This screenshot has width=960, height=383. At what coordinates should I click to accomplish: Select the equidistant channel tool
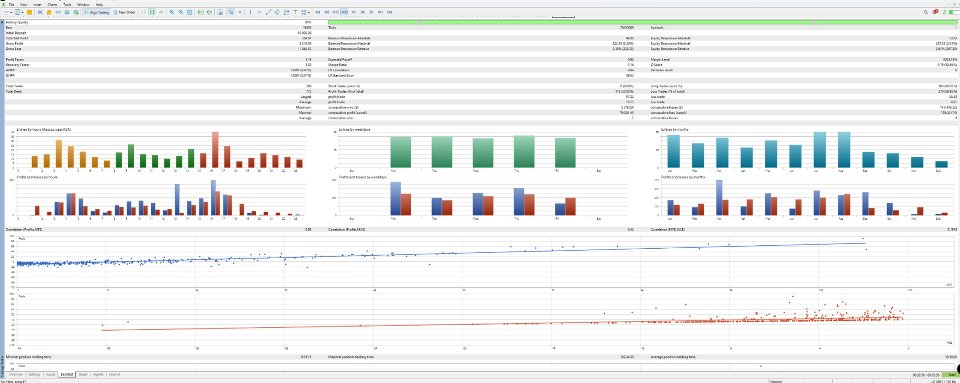(x=277, y=12)
